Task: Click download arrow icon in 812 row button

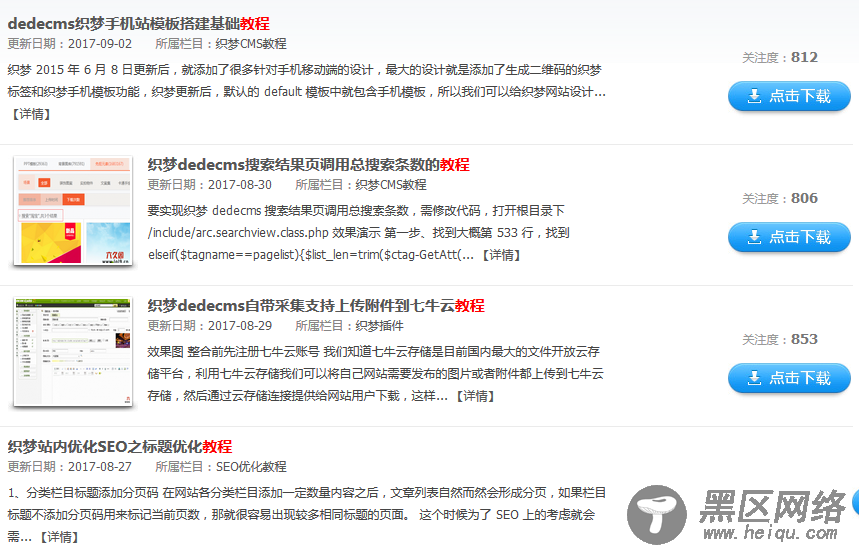Action: tap(754, 96)
